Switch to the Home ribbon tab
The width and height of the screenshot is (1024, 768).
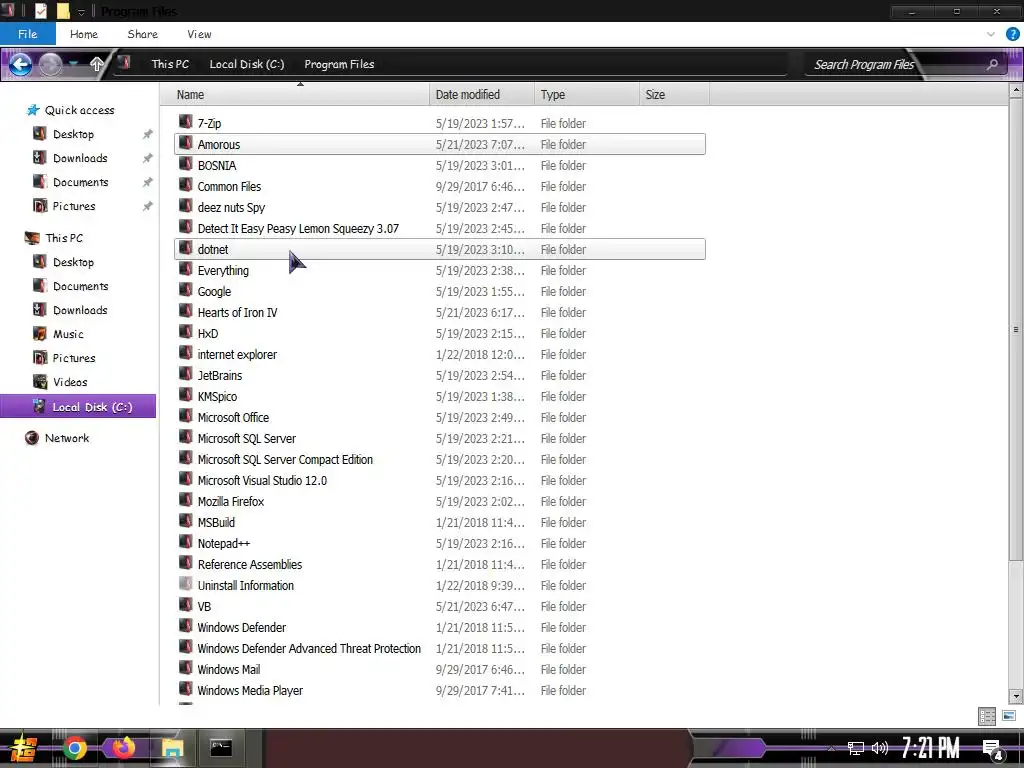click(x=84, y=34)
